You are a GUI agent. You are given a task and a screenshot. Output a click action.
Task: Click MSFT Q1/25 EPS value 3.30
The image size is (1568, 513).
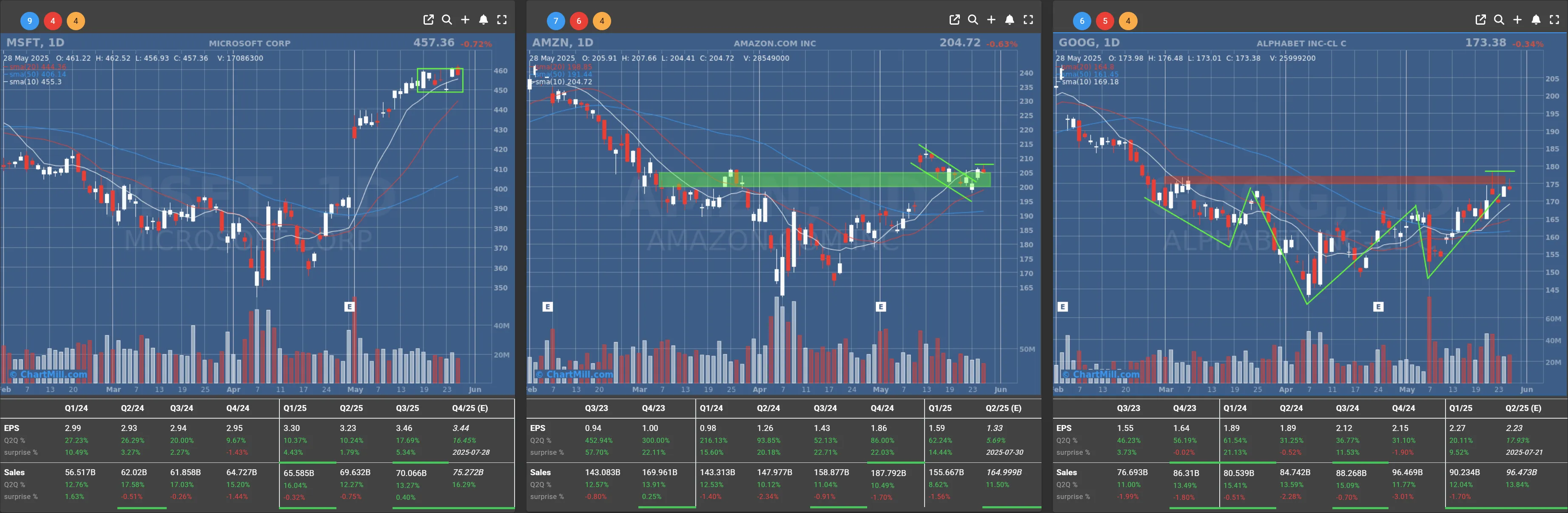[292, 428]
